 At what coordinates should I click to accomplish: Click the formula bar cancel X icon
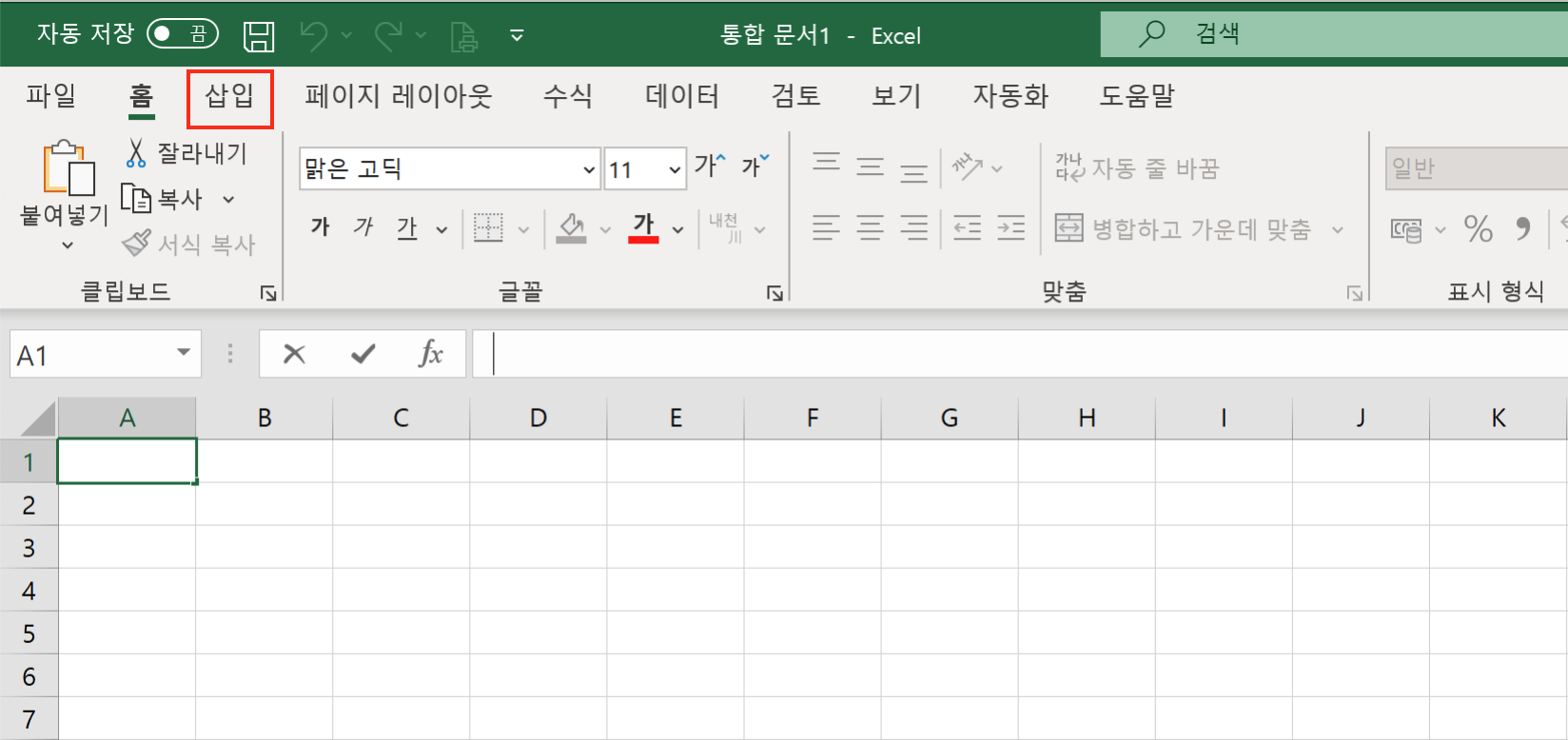[295, 354]
